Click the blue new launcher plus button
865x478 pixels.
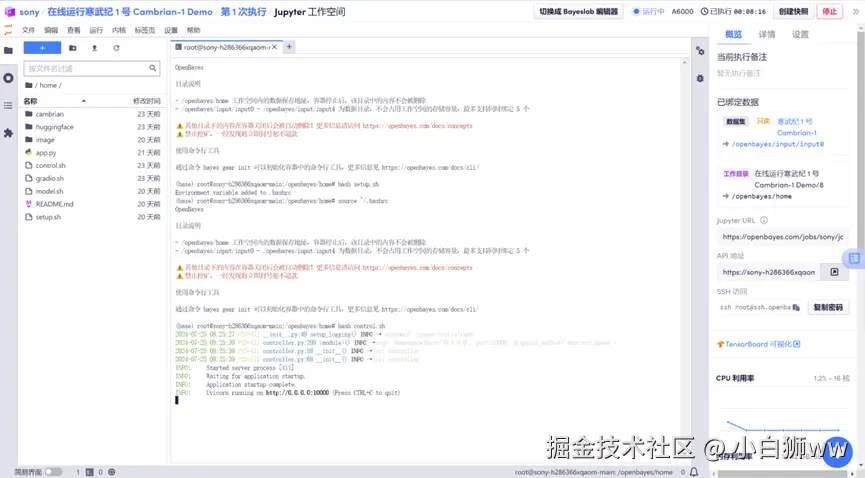click(x=42, y=48)
